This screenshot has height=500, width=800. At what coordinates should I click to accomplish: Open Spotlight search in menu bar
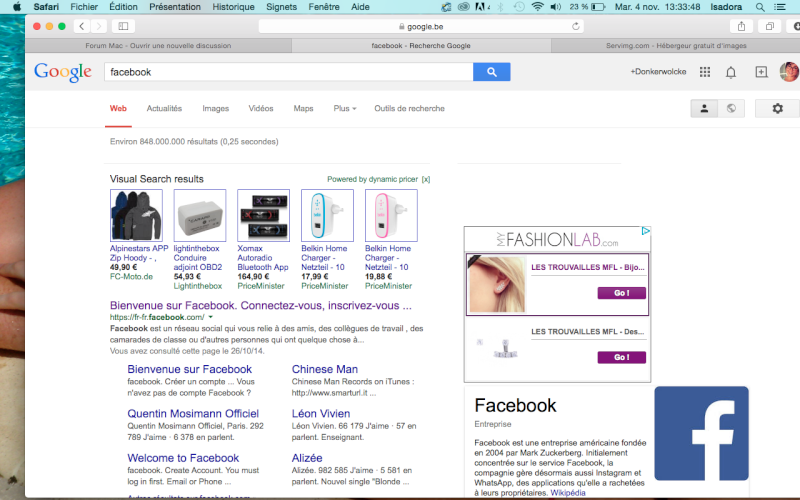click(760, 7)
